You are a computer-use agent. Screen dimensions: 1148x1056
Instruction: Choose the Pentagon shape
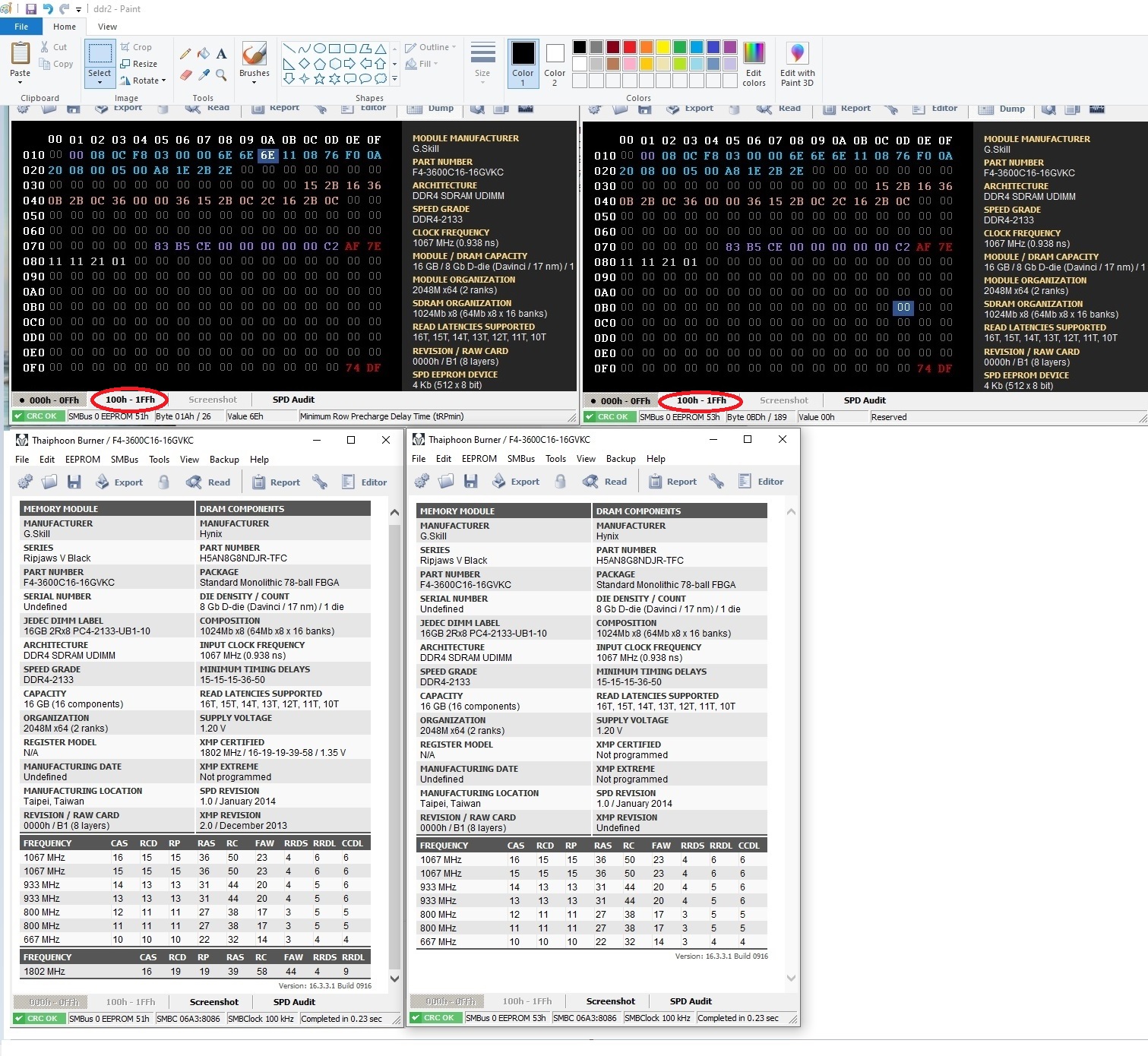tap(320, 64)
